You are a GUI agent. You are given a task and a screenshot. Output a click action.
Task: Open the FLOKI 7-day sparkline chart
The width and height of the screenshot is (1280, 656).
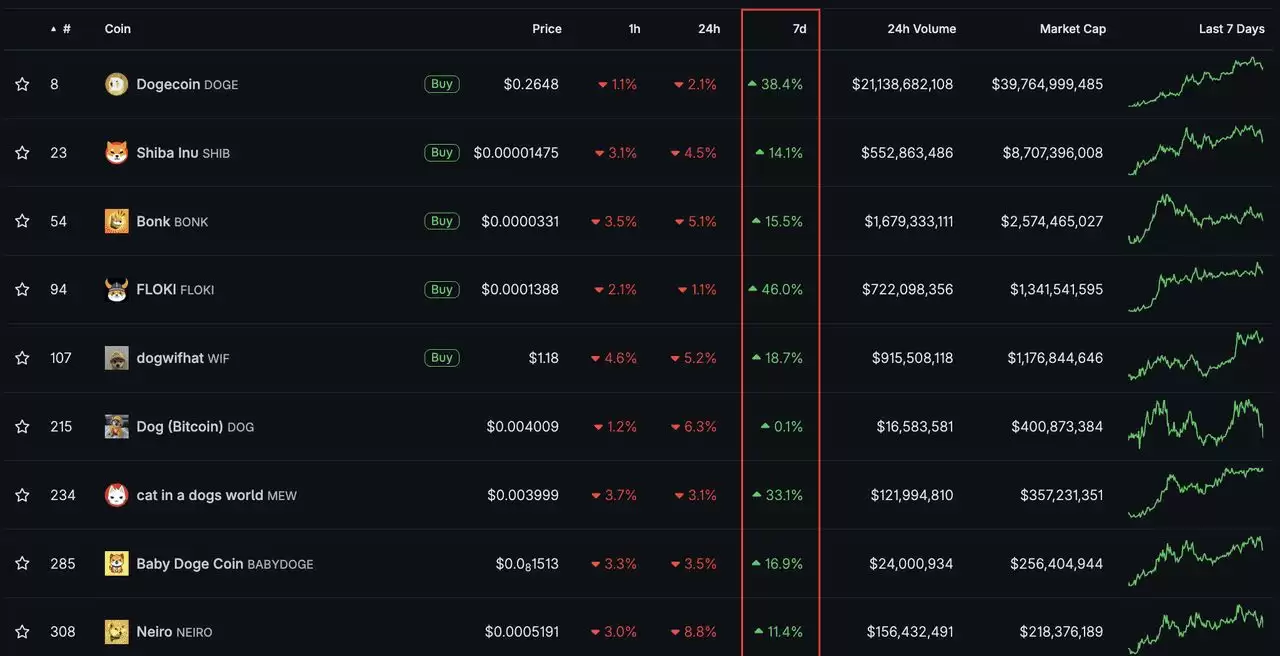click(x=1195, y=288)
